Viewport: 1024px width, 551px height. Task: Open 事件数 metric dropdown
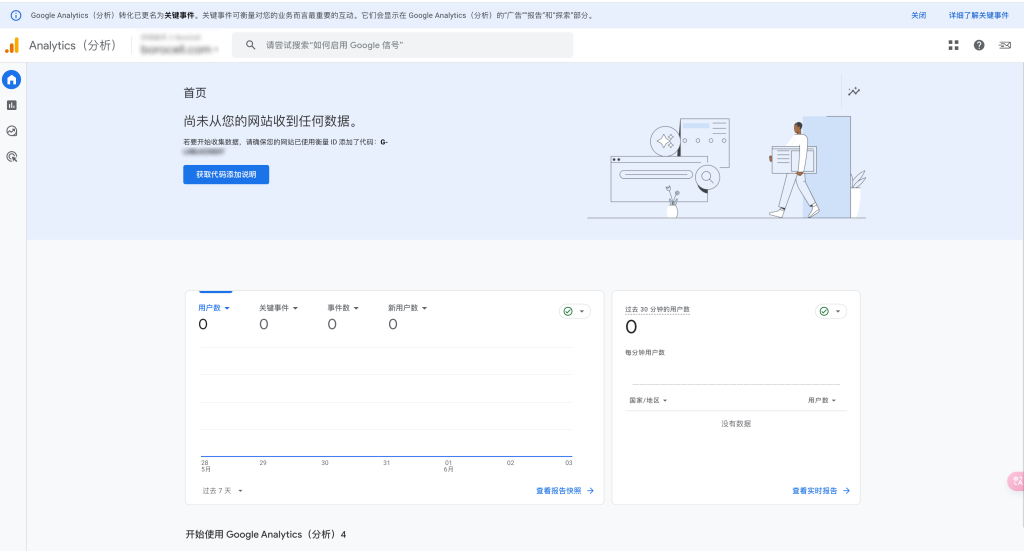(x=343, y=307)
